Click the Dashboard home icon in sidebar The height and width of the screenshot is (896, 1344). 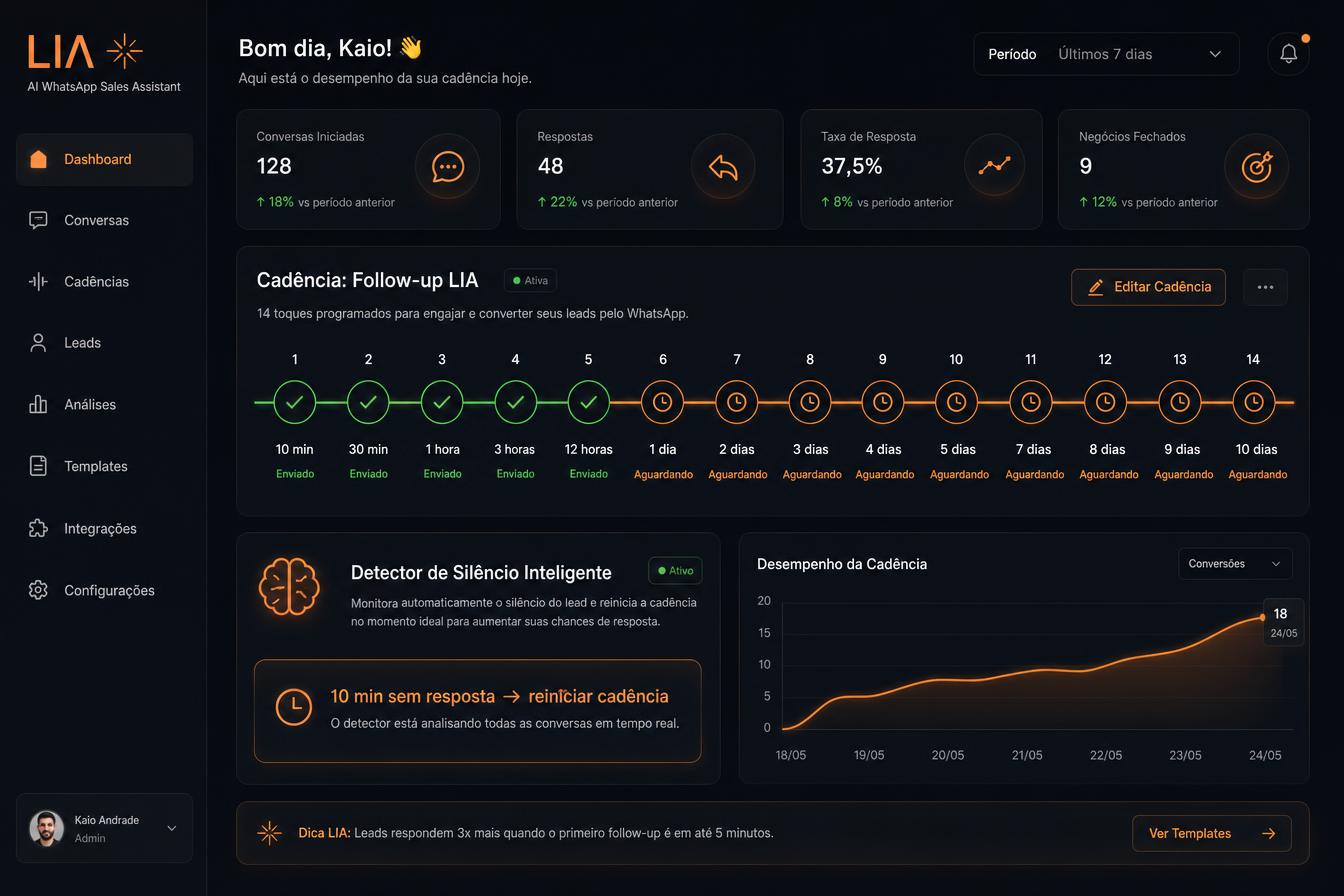38,159
